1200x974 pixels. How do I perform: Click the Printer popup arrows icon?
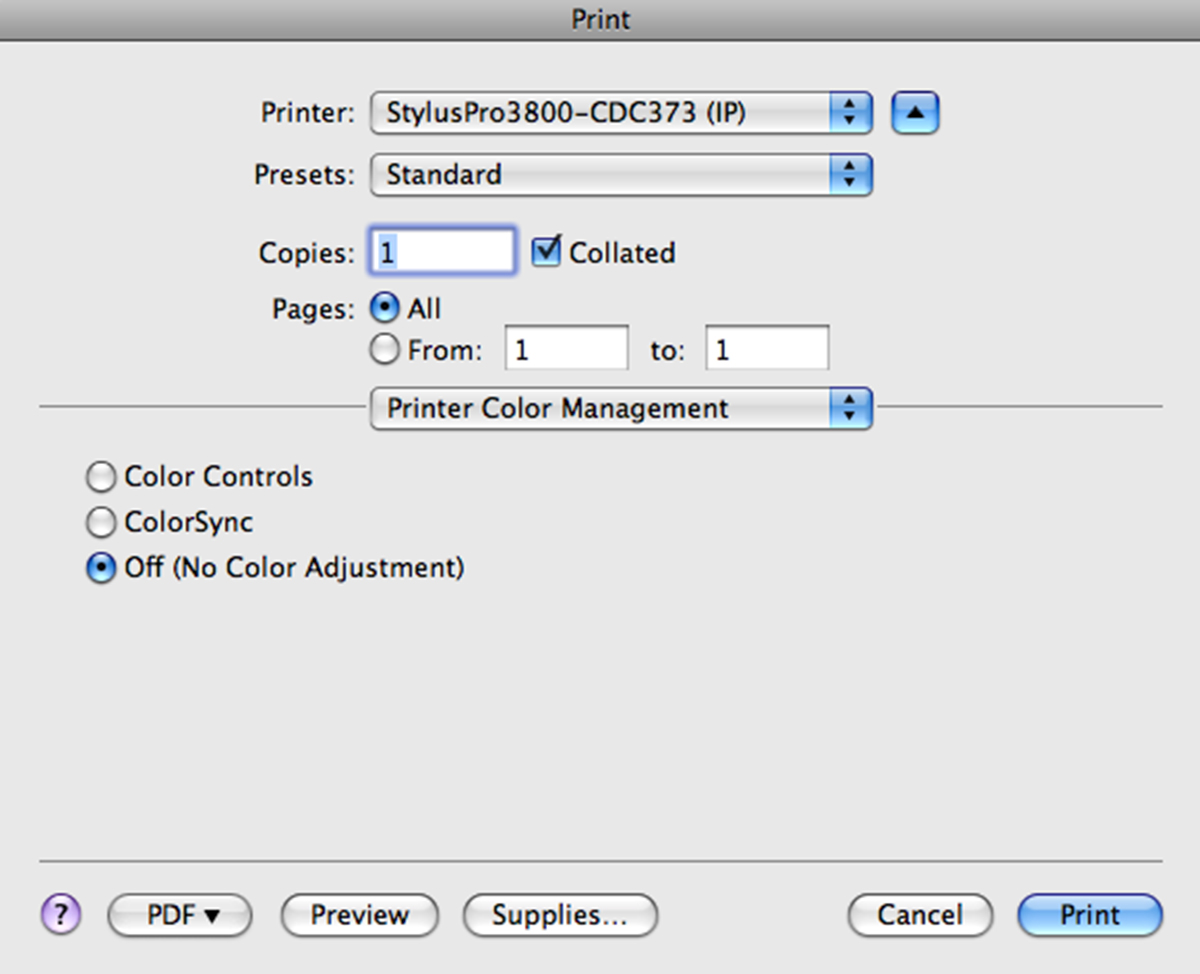pyautogui.click(x=850, y=114)
